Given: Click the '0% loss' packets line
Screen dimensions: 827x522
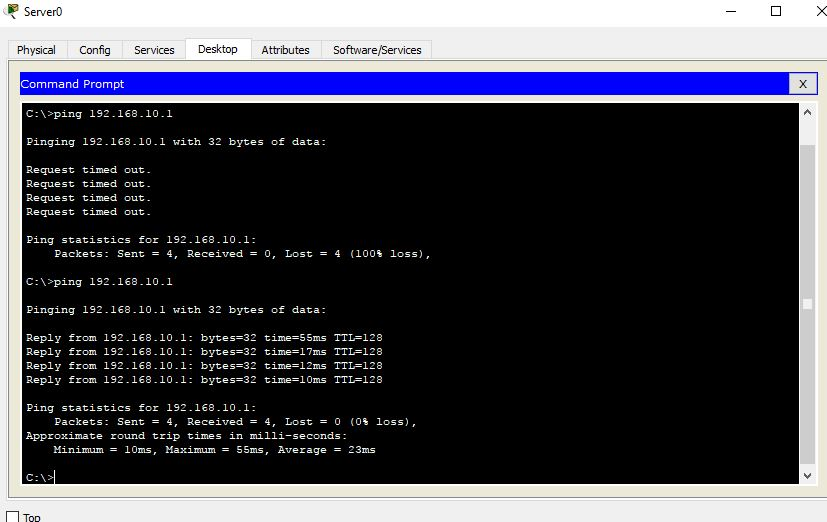Looking at the screenshot, I should (x=235, y=422).
